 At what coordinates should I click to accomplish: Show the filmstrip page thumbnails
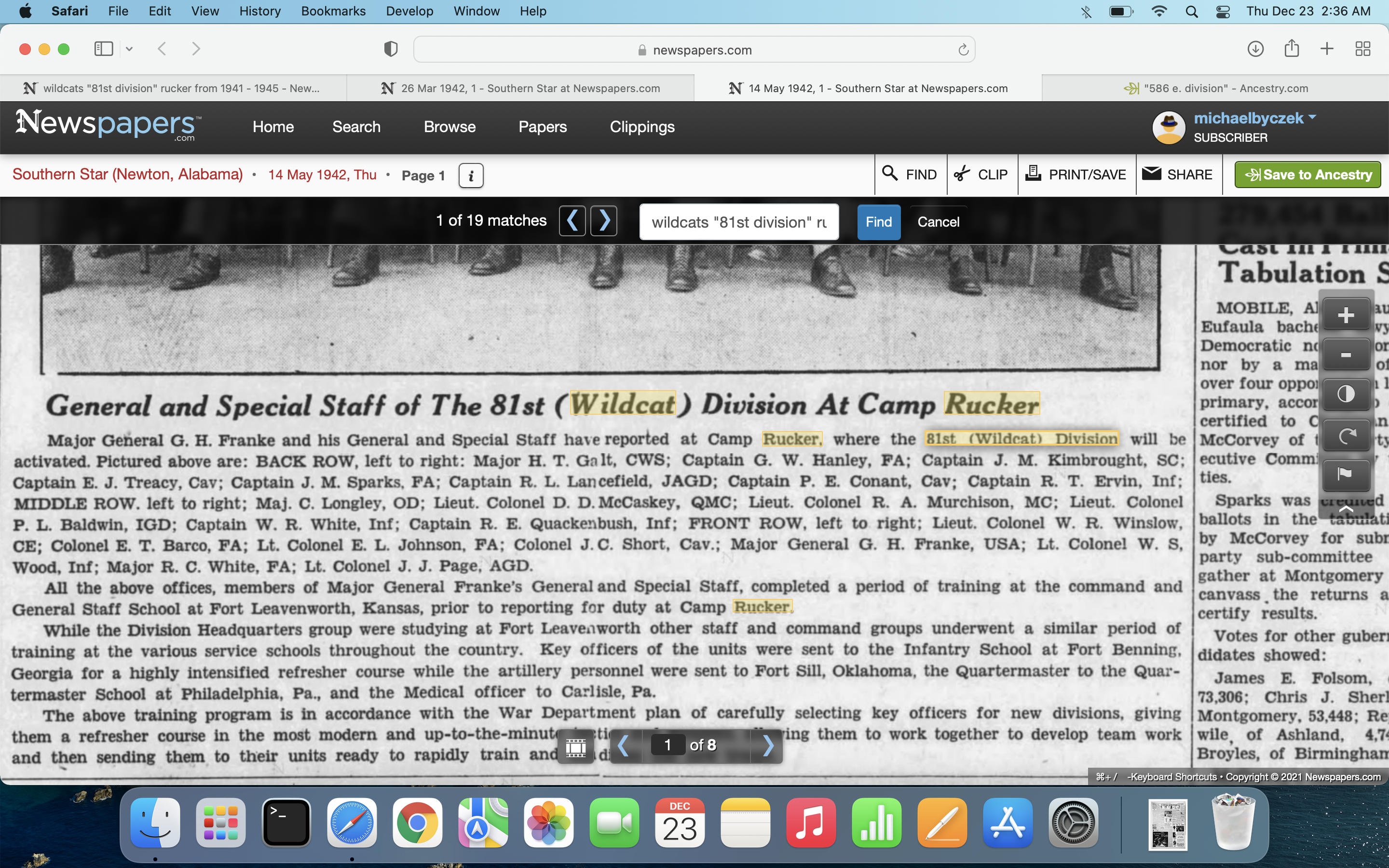coord(576,746)
